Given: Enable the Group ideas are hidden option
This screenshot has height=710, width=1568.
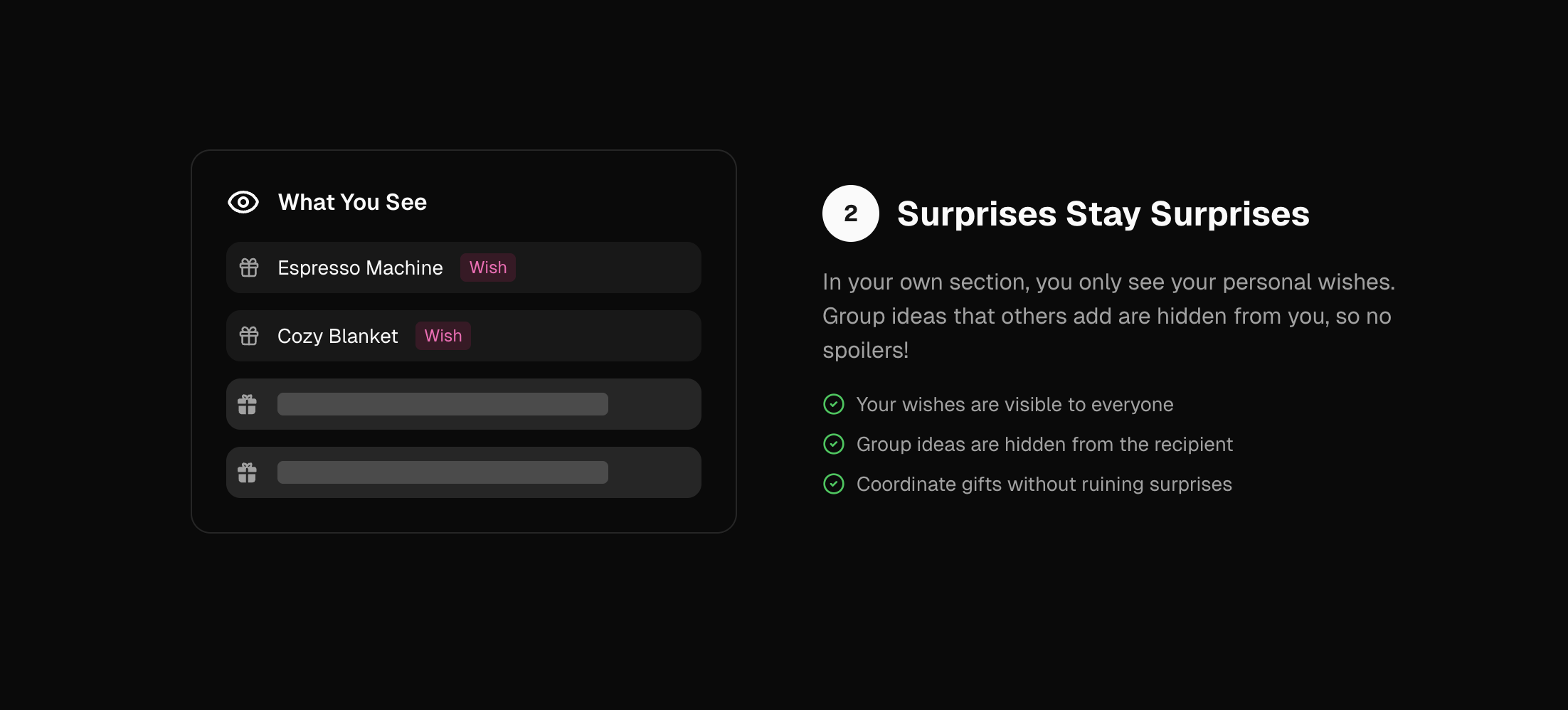Looking at the screenshot, I should pyautogui.click(x=1045, y=444).
